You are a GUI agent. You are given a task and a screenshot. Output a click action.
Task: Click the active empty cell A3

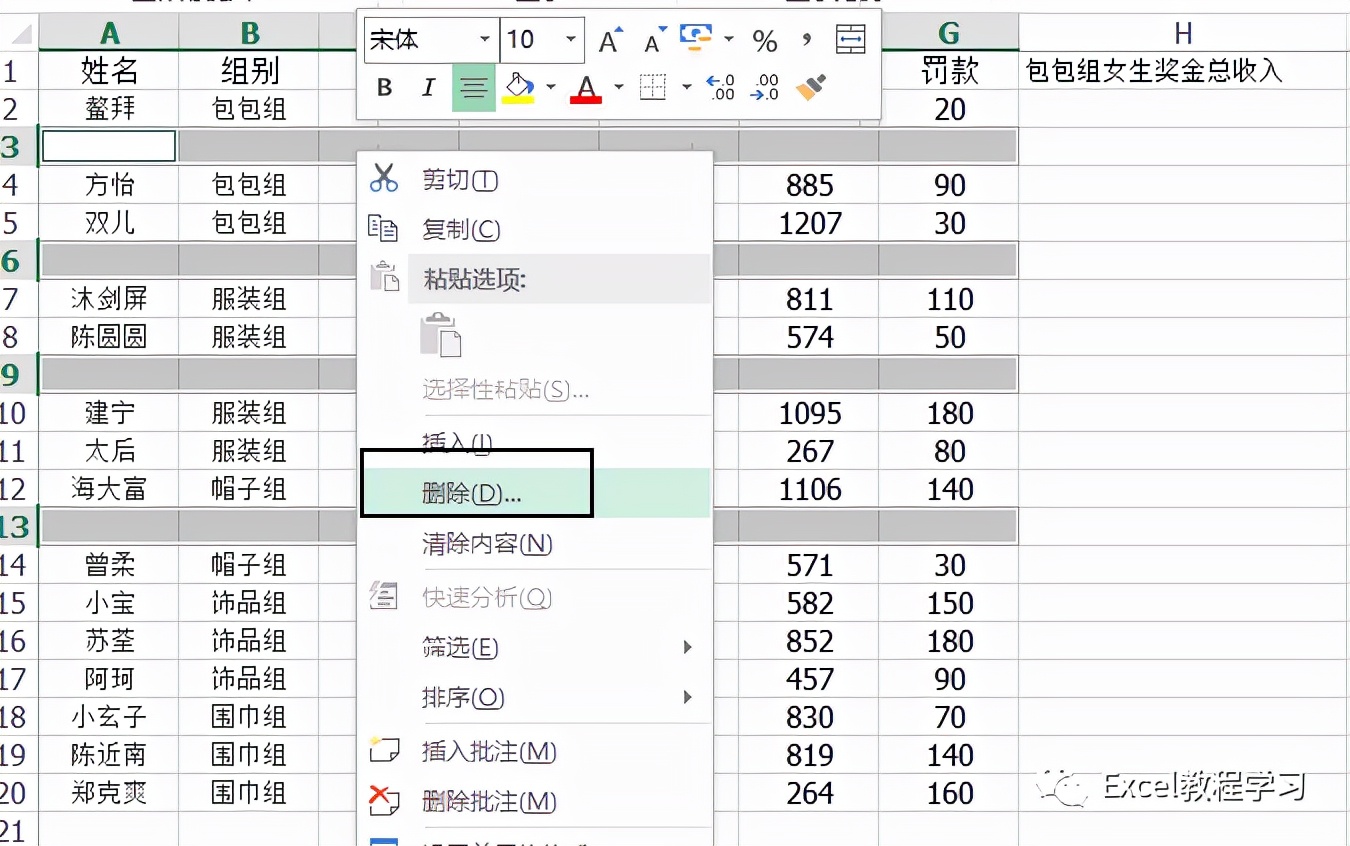tap(109, 146)
